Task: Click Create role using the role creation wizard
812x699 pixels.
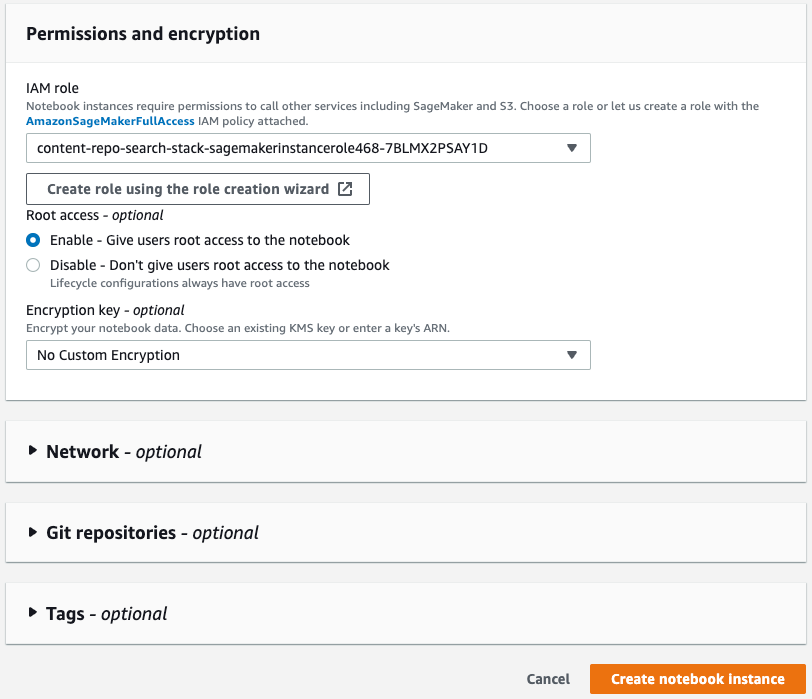Action: [x=188, y=189]
